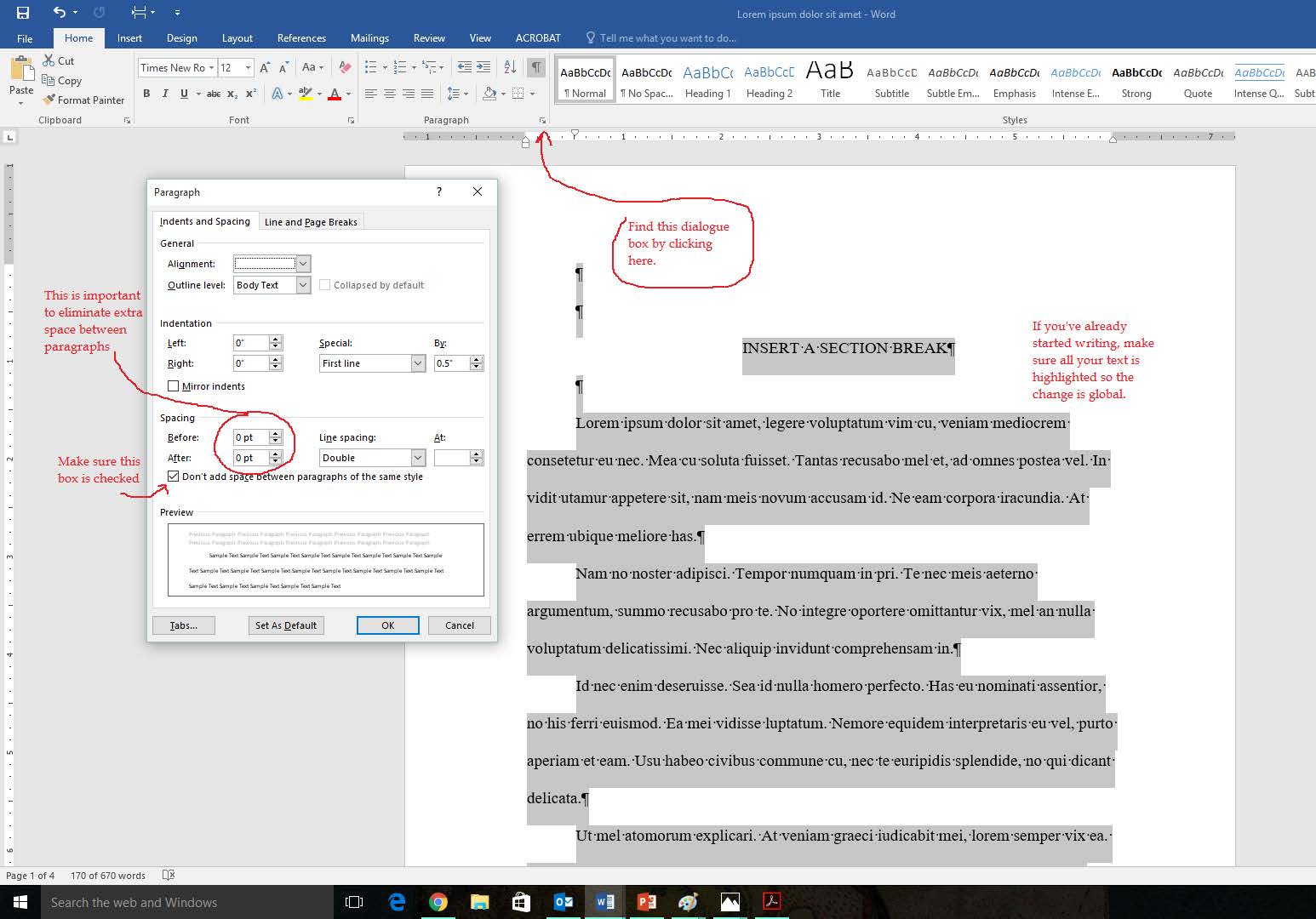
Task: Click the Align Right icon
Action: coord(409,94)
